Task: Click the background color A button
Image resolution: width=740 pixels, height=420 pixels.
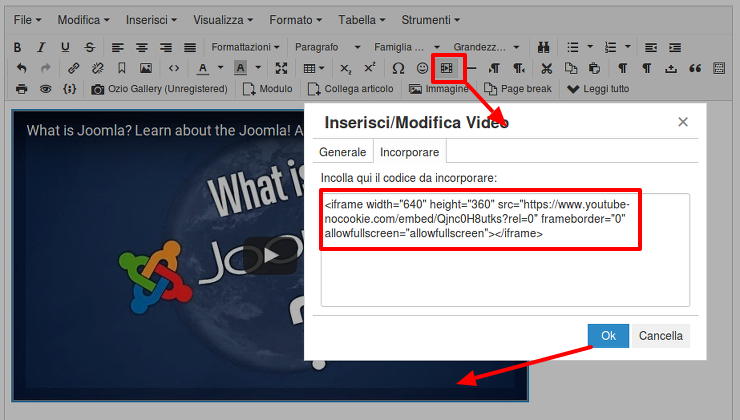Action: [x=240, y=68]
